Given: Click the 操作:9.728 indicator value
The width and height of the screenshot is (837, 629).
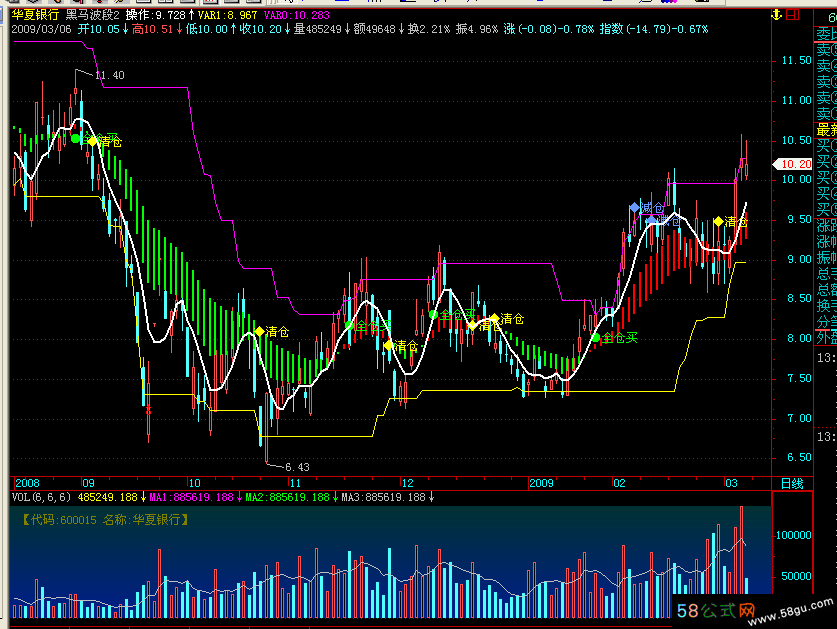Looking at the screenshot, I should (x=155, y=15).
